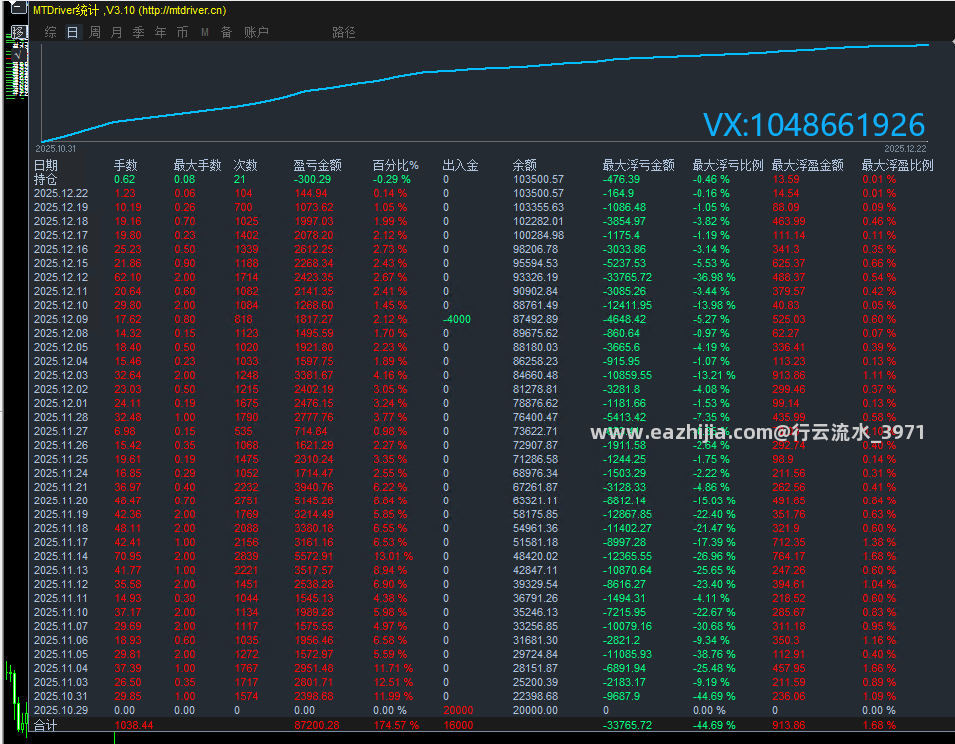Switch to 月 monthly view

(x=117, y=32)
